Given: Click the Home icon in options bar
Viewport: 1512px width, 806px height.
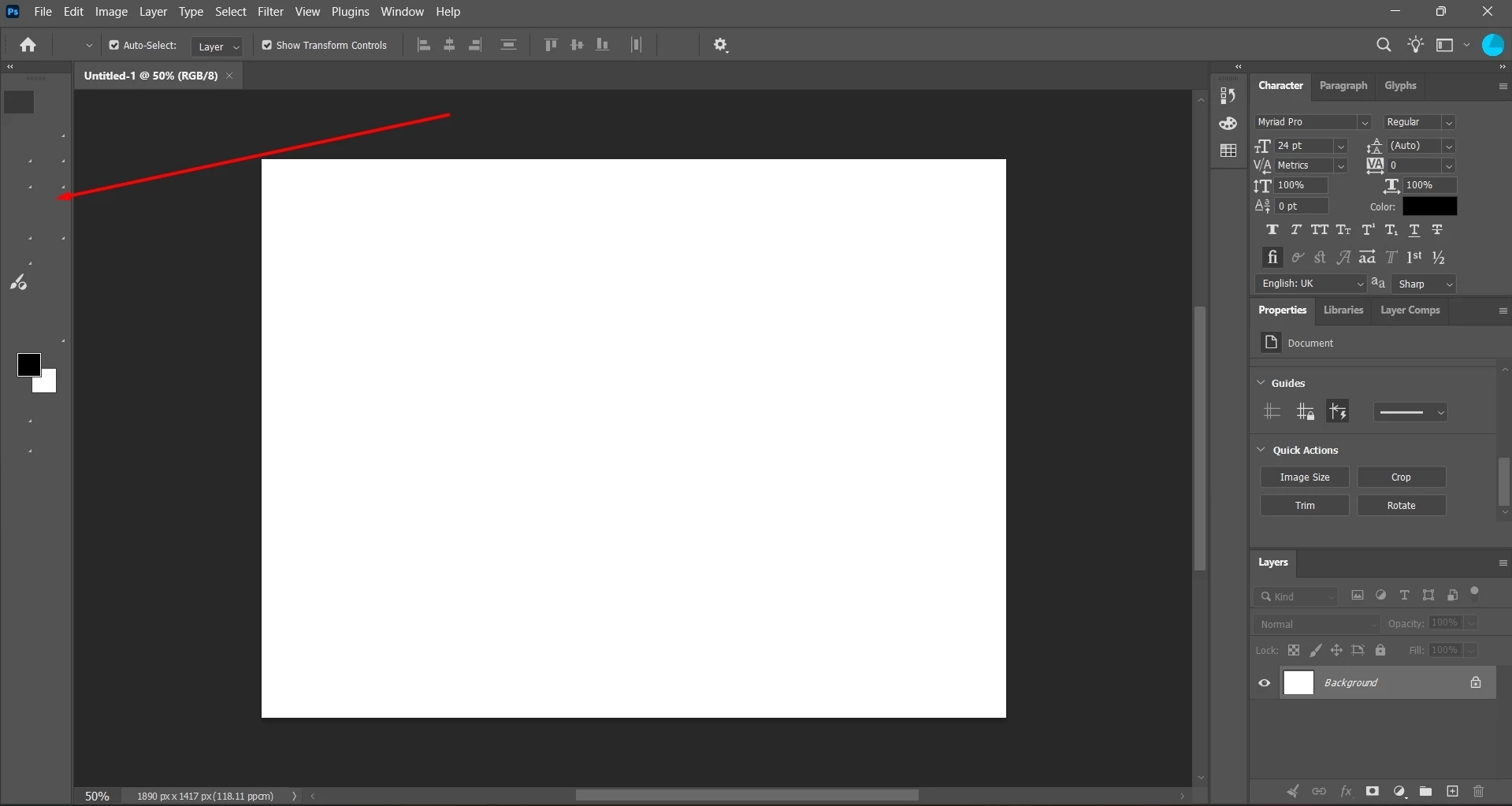Looking at the screenshot, I should (28, 45).
